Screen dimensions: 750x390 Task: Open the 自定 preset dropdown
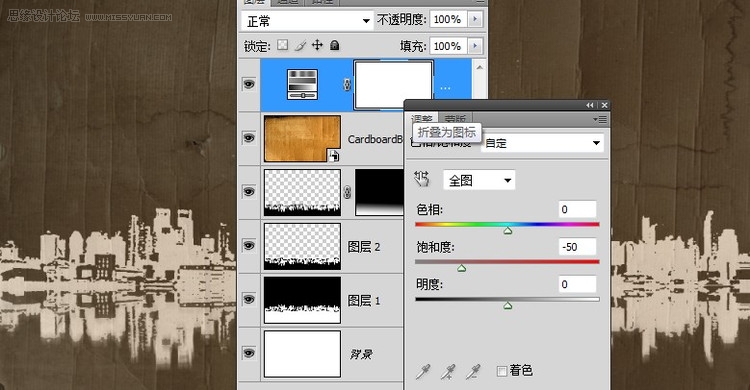542,143
